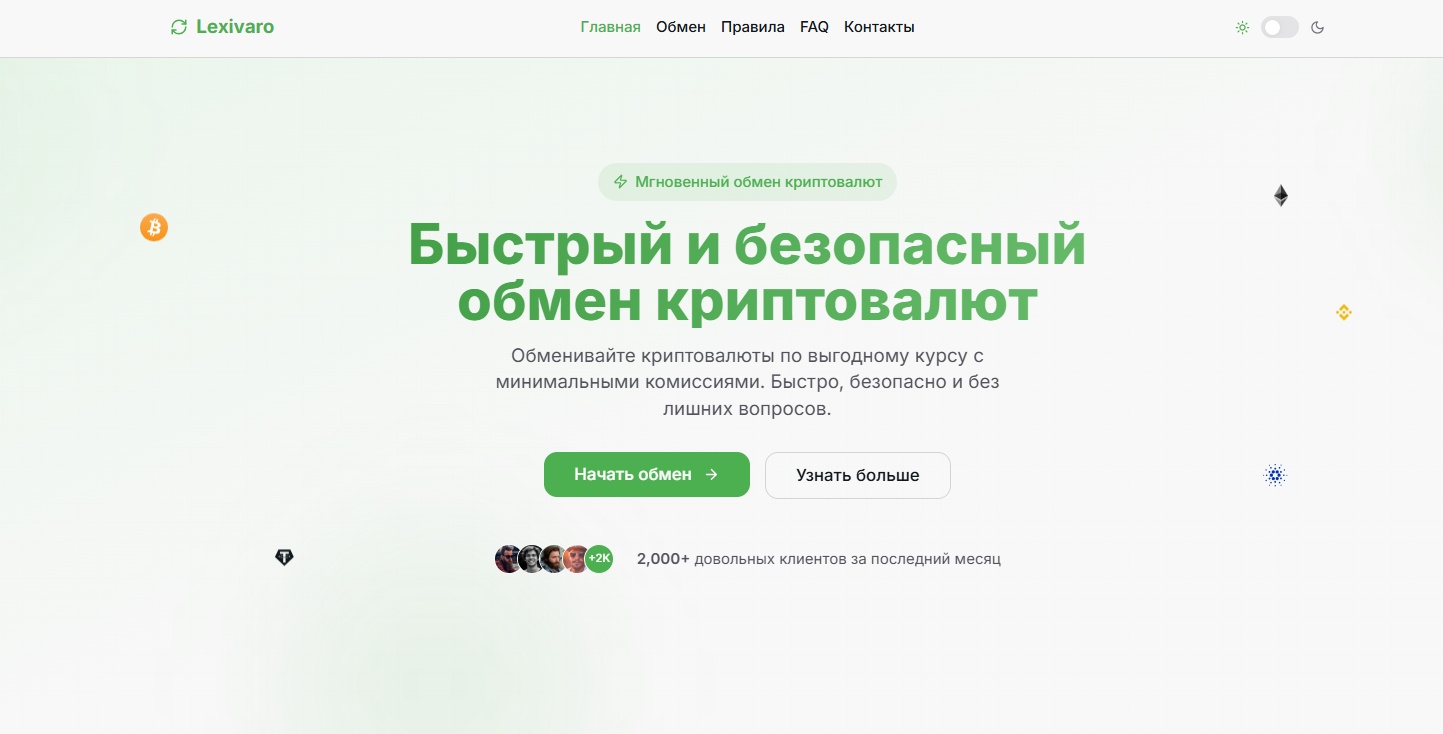The image size is (1443, 734).
Task: Click the first customer avatar thumbnail
Action: click(x=508, y=559)
